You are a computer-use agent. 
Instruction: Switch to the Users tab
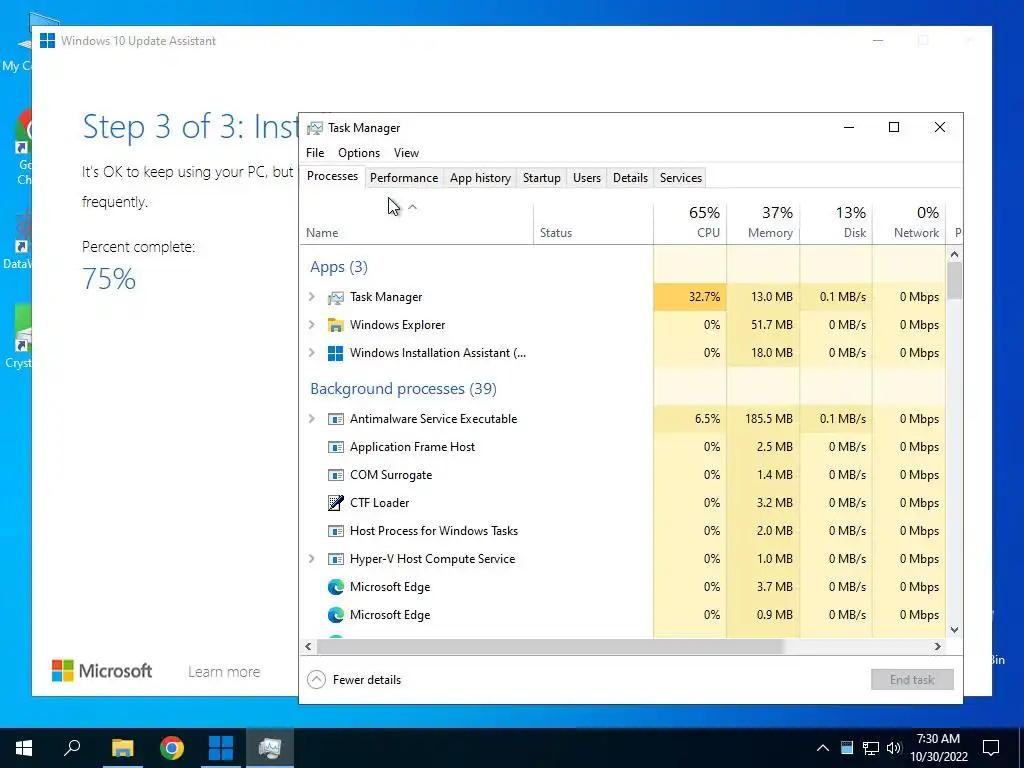point(586,178)
